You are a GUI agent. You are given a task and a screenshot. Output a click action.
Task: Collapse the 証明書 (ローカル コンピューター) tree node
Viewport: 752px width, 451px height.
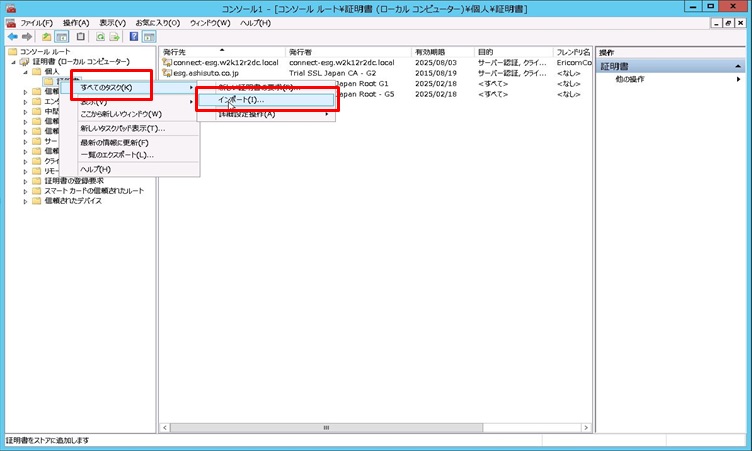tap(14, 62)
